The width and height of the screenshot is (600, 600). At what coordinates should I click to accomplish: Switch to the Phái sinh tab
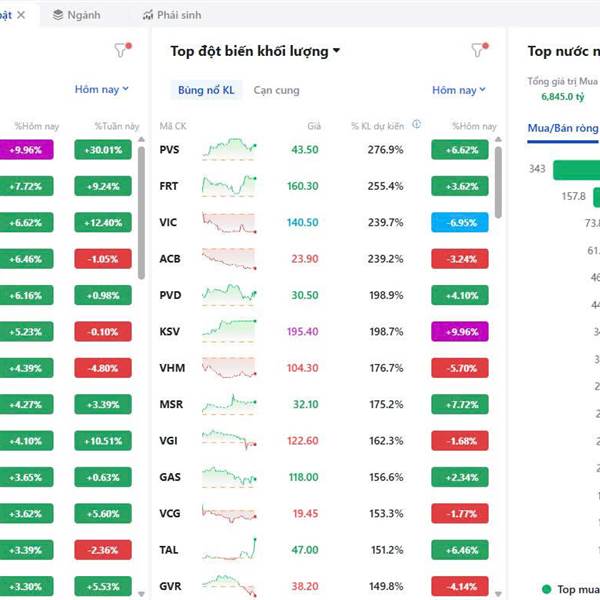172,15
